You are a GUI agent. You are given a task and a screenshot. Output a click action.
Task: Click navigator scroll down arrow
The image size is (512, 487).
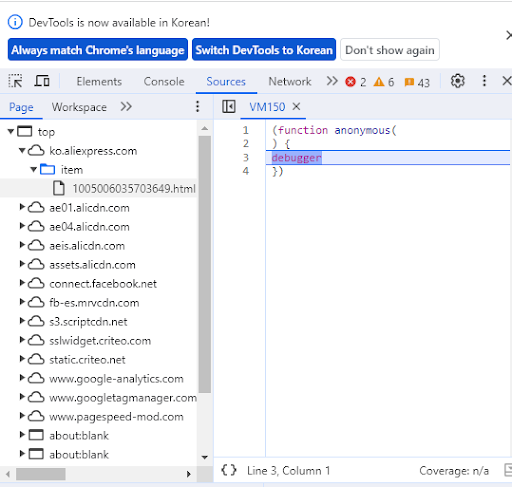click(205, 457)
